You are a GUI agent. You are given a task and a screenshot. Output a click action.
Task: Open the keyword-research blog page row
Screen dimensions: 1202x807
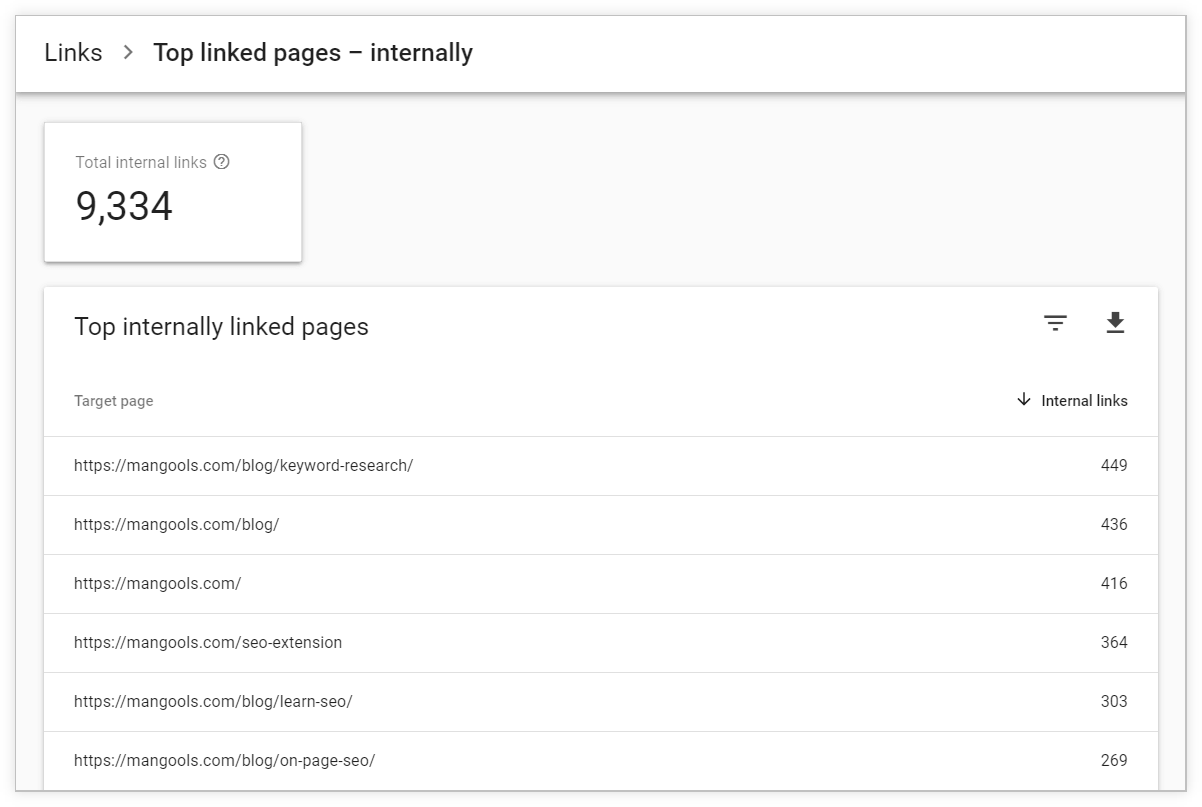coord(601,466)
